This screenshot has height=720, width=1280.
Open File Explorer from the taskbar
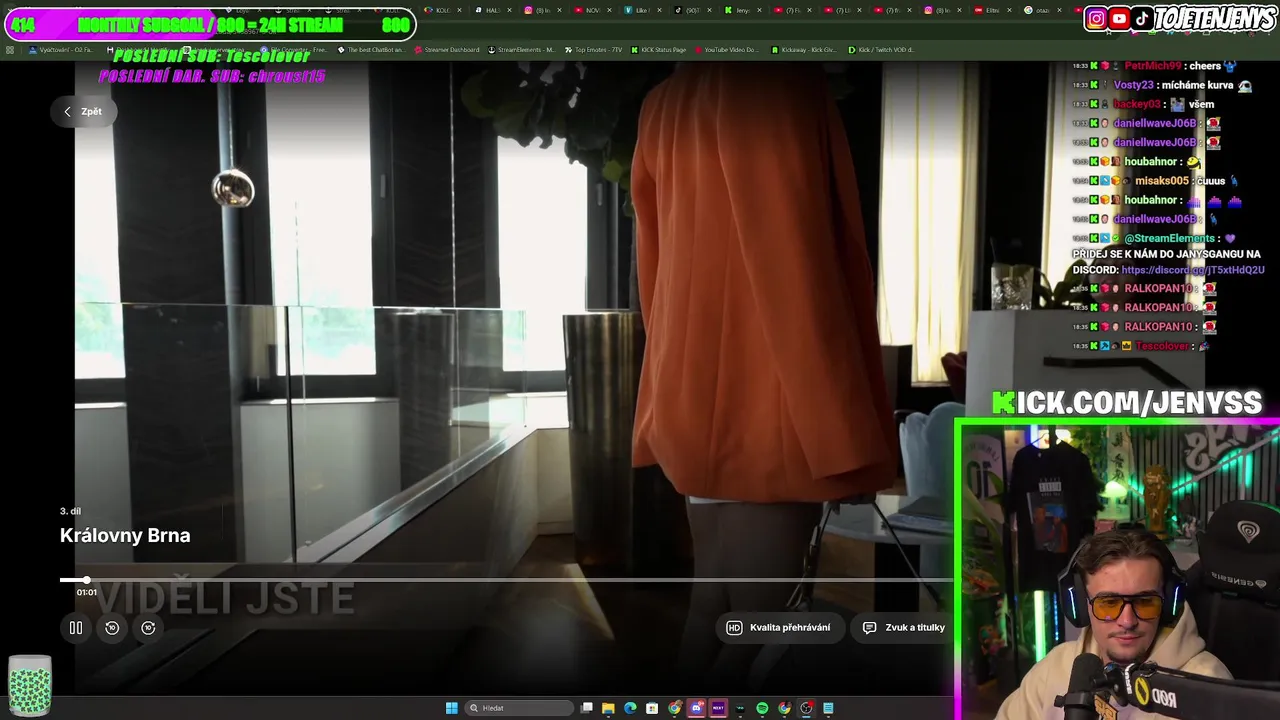[608, 708]
